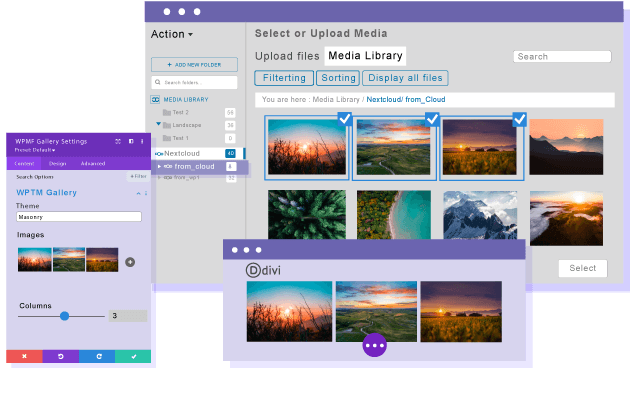Open the three-dot menu in Gallery Settings header
The image size is (630, 397).
click(142, 141)
